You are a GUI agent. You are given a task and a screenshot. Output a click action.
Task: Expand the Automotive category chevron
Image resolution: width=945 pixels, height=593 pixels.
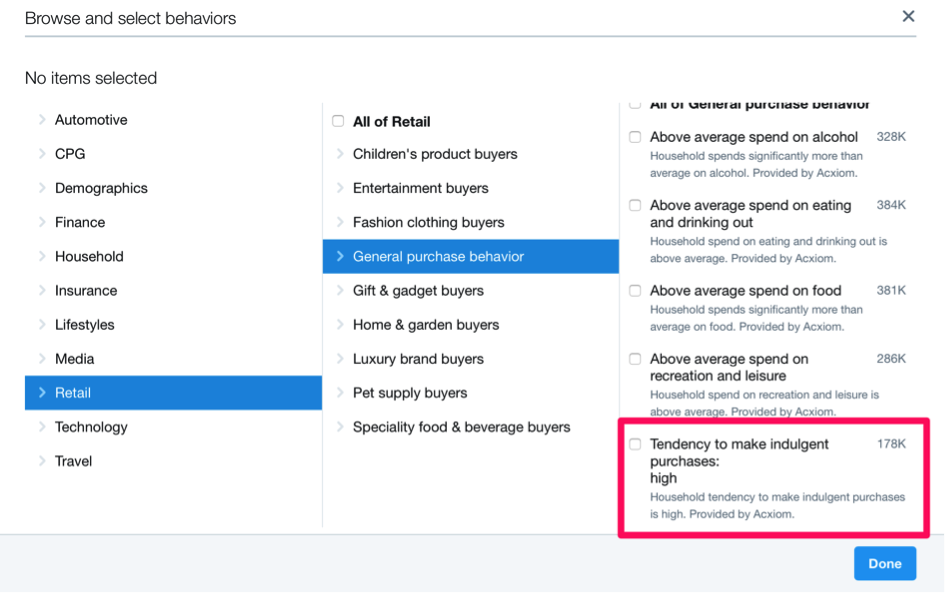click(42, 120)
